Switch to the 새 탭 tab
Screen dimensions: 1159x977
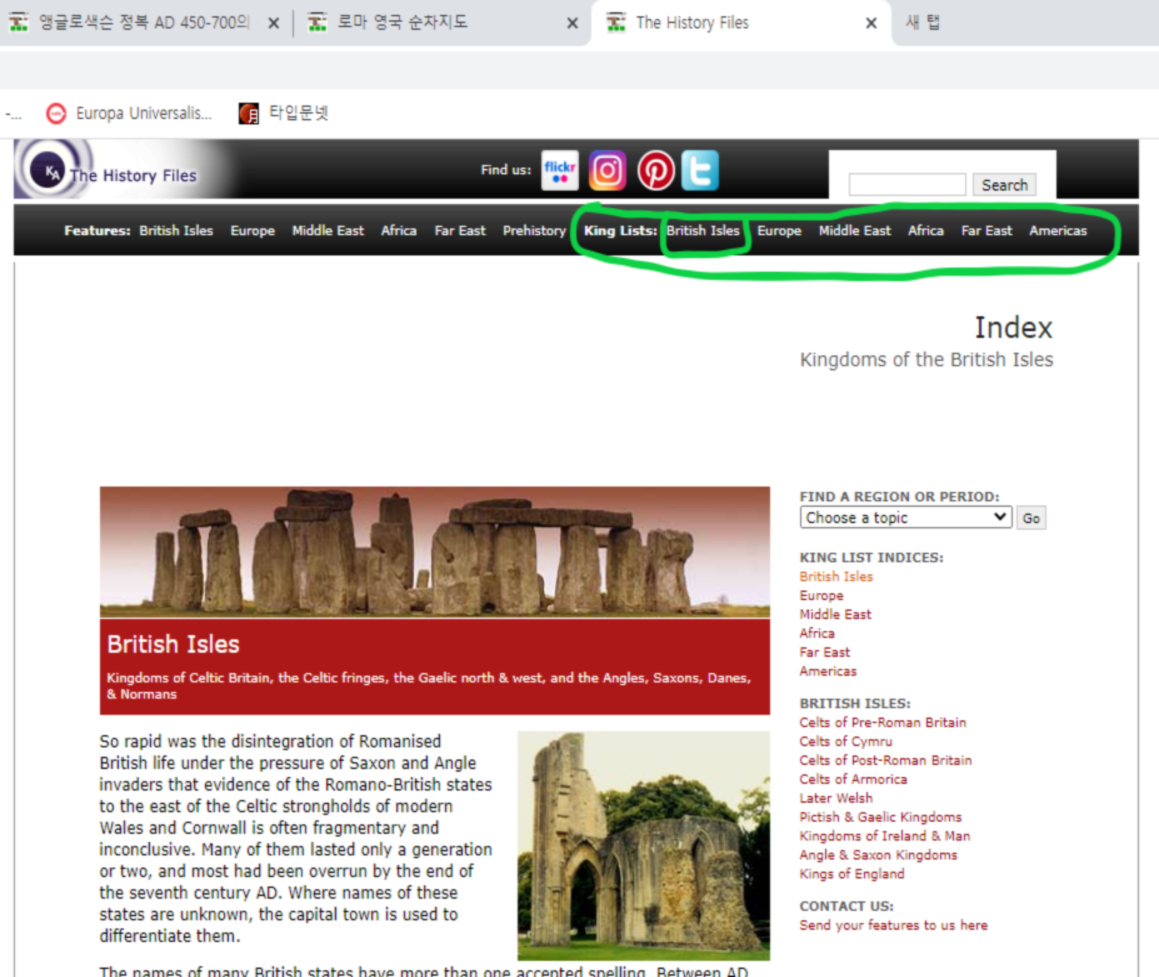pyautogui.click(x=922, y=23)
